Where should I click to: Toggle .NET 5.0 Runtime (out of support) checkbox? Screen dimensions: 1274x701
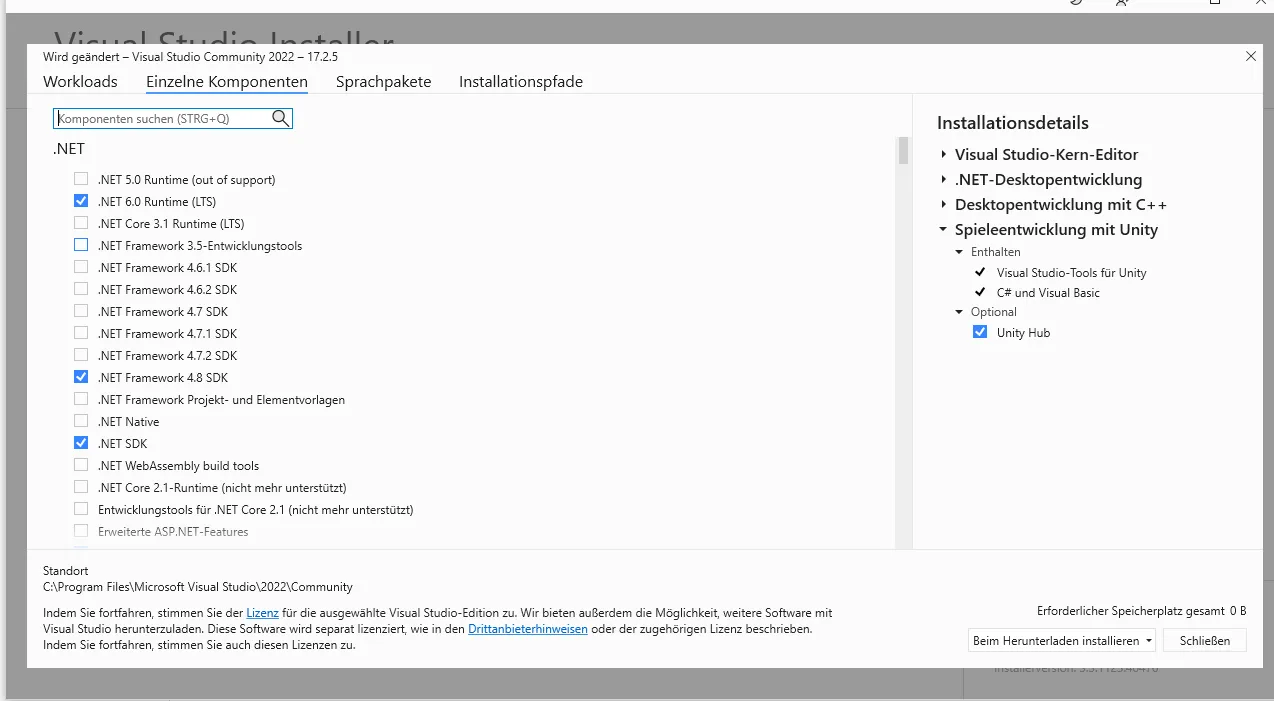pyautogui.click(x=81, y=179)
